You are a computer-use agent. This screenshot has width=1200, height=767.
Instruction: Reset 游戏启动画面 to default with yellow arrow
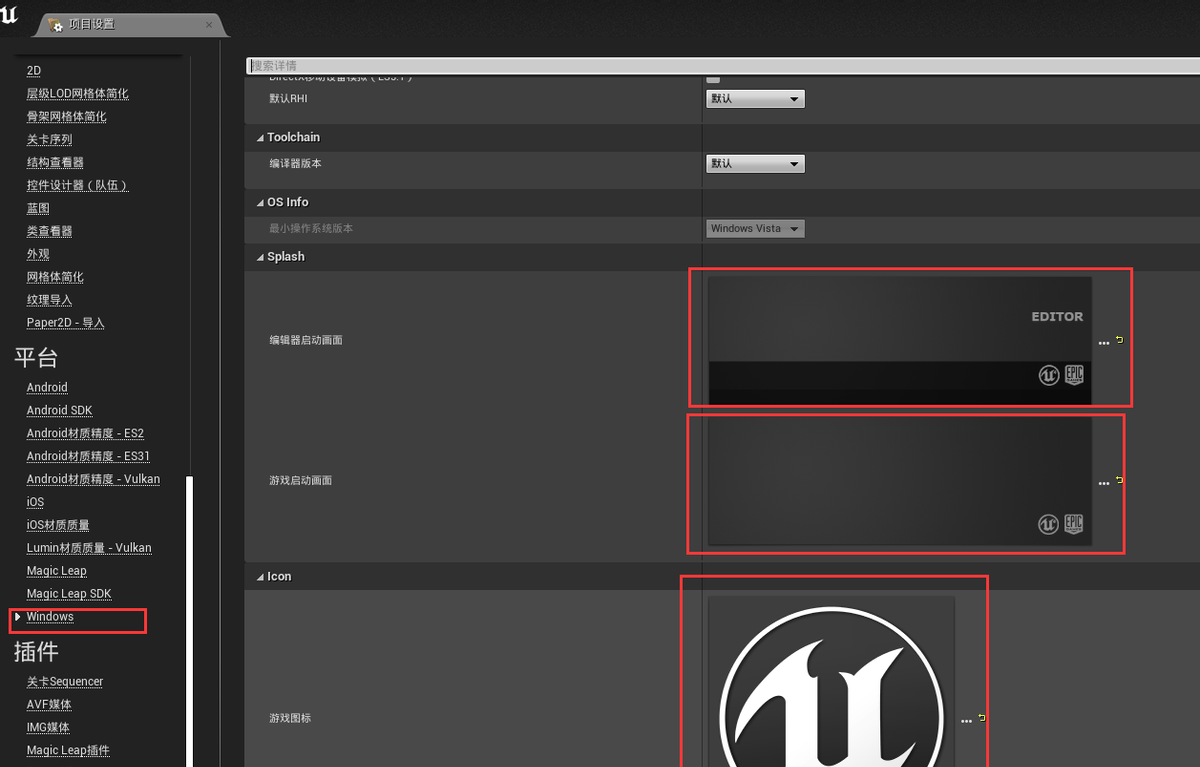1119,480
